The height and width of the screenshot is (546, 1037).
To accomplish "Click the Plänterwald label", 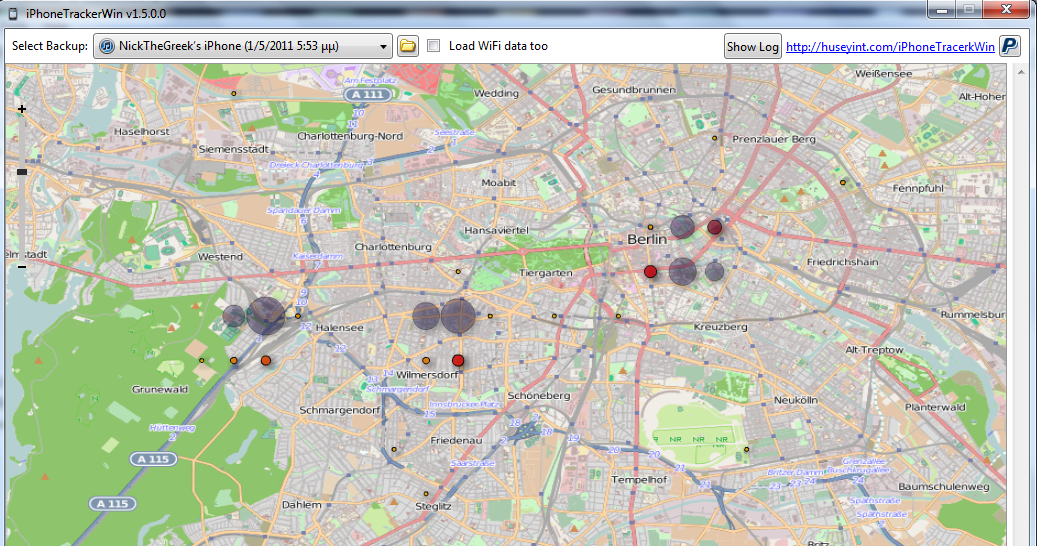I will (x=935, y=407).
